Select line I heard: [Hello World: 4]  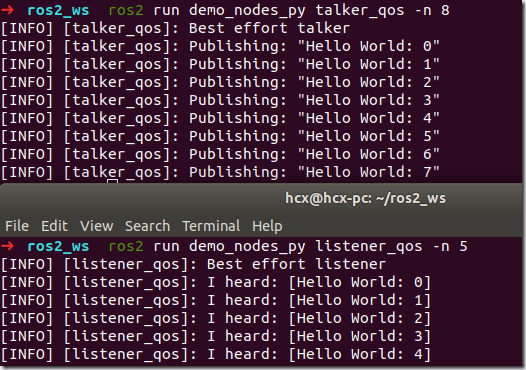tap(216, 355)
